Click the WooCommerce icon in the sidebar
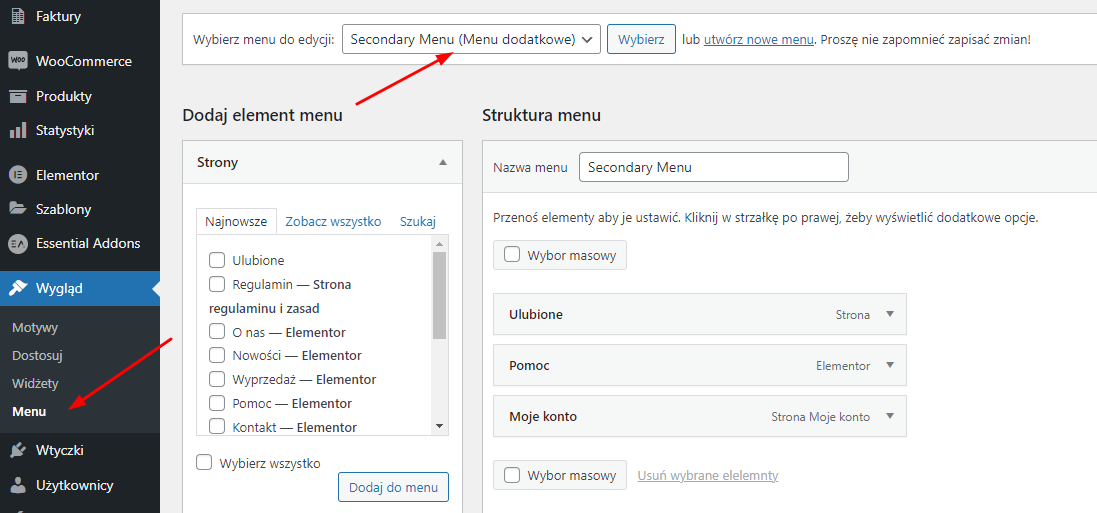This screenshot has height=513, width=1097. click(x=18, y=61)
